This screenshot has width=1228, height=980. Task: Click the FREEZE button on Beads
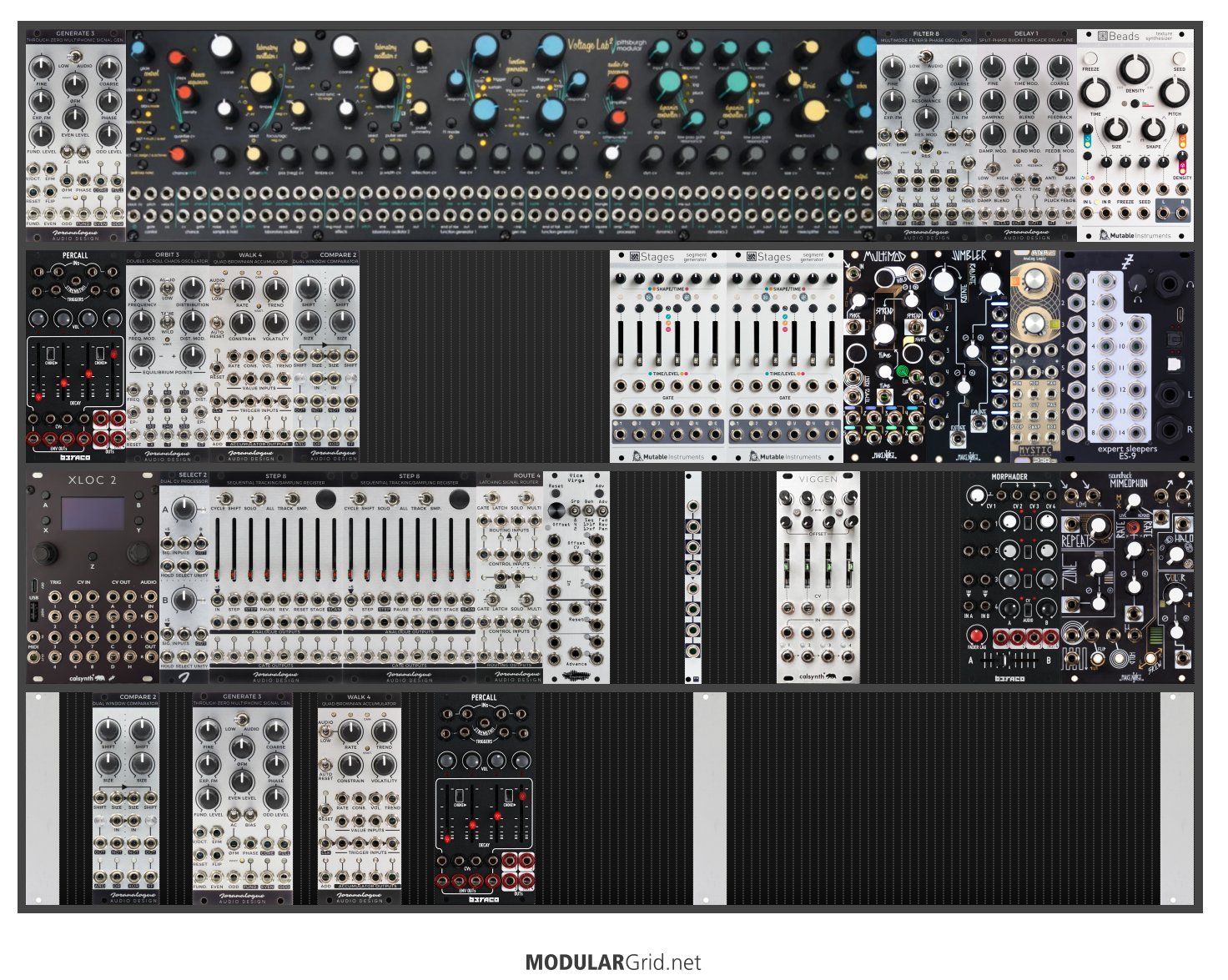coord(1090,58)
